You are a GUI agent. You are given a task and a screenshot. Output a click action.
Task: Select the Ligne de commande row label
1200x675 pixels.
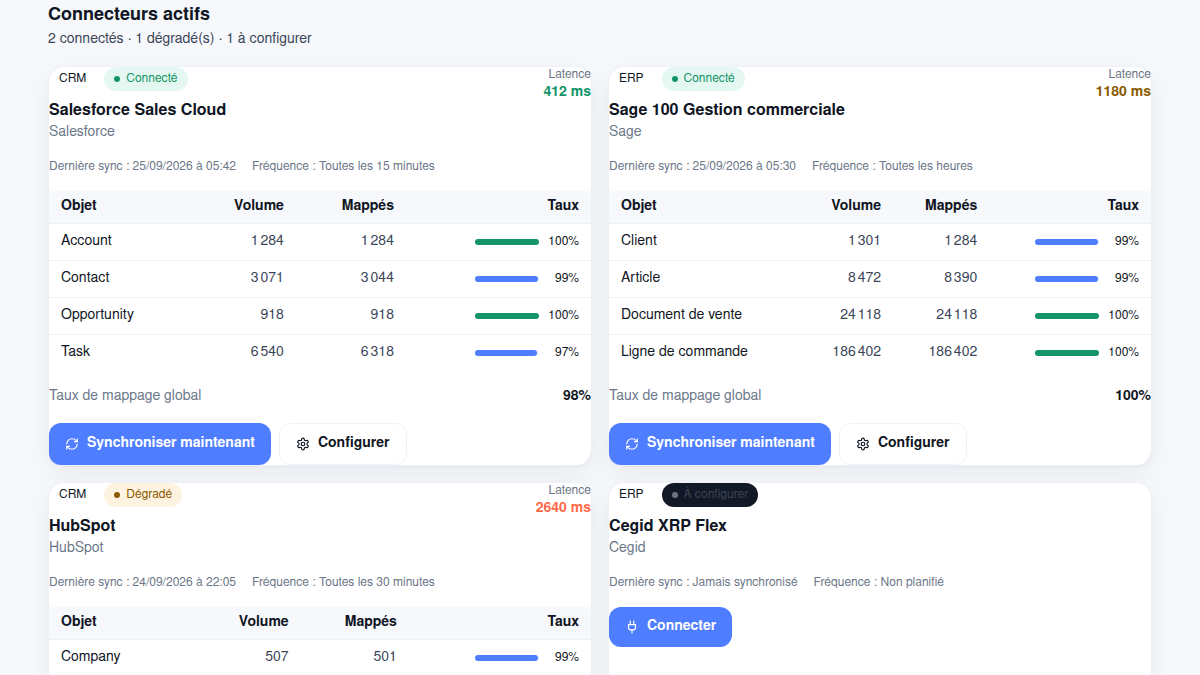click(684, 352)
